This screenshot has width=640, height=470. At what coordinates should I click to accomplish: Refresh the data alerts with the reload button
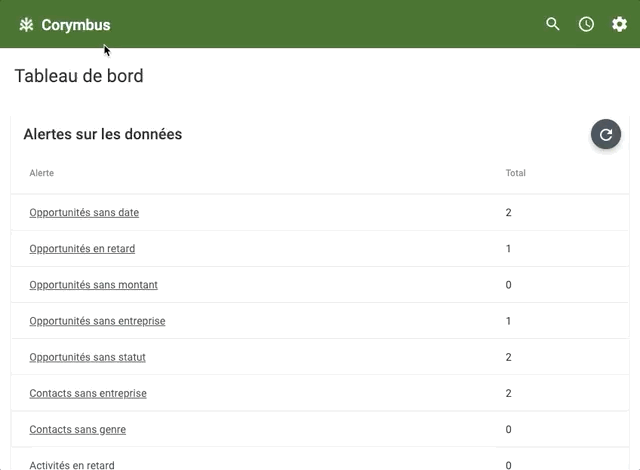tap(606, 134)
